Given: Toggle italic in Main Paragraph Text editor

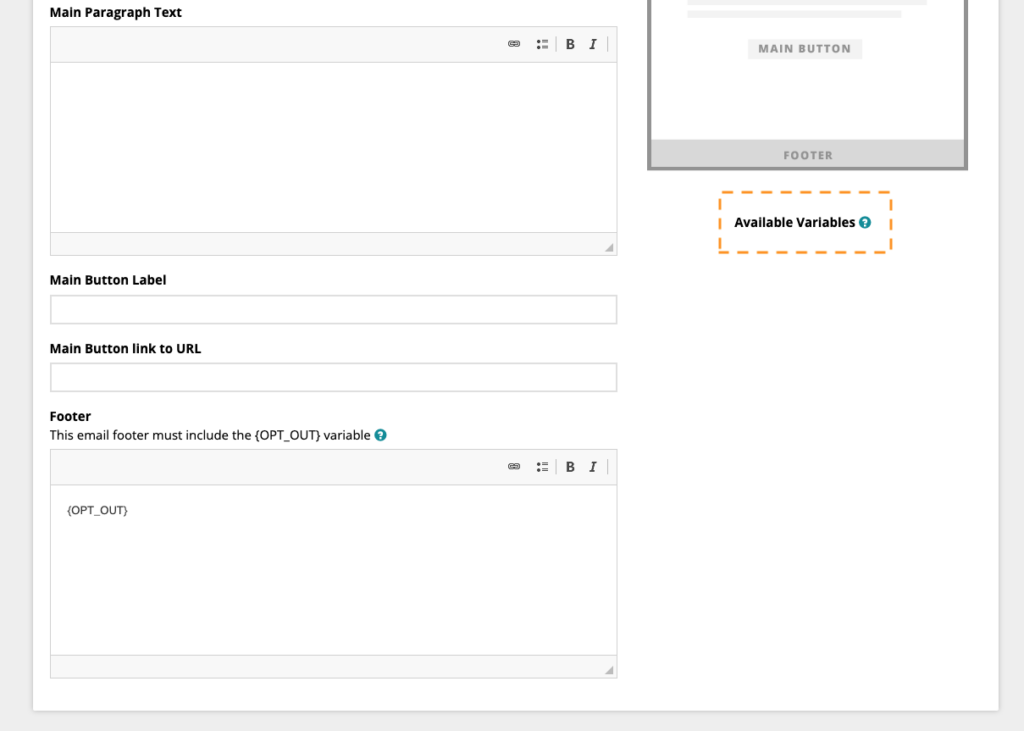Looking at the screenshot, I should click(593, 44).
